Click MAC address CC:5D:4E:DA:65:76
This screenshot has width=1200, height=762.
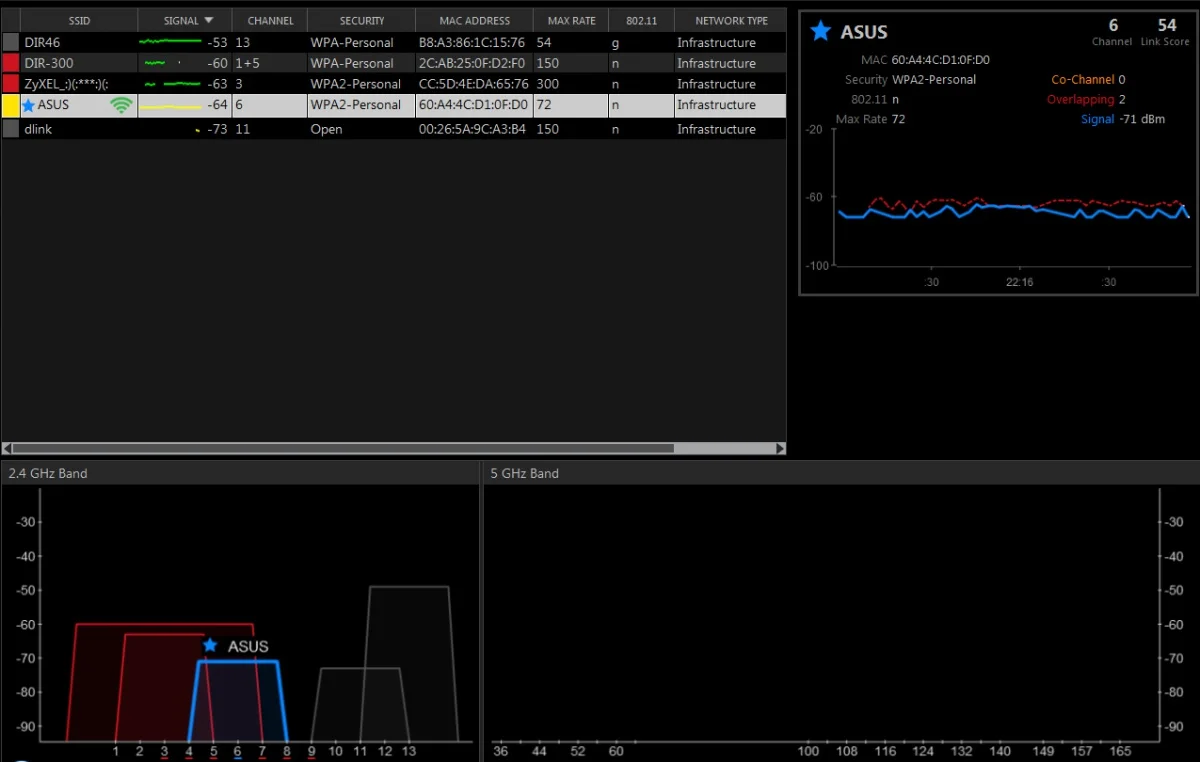[473, 84]
